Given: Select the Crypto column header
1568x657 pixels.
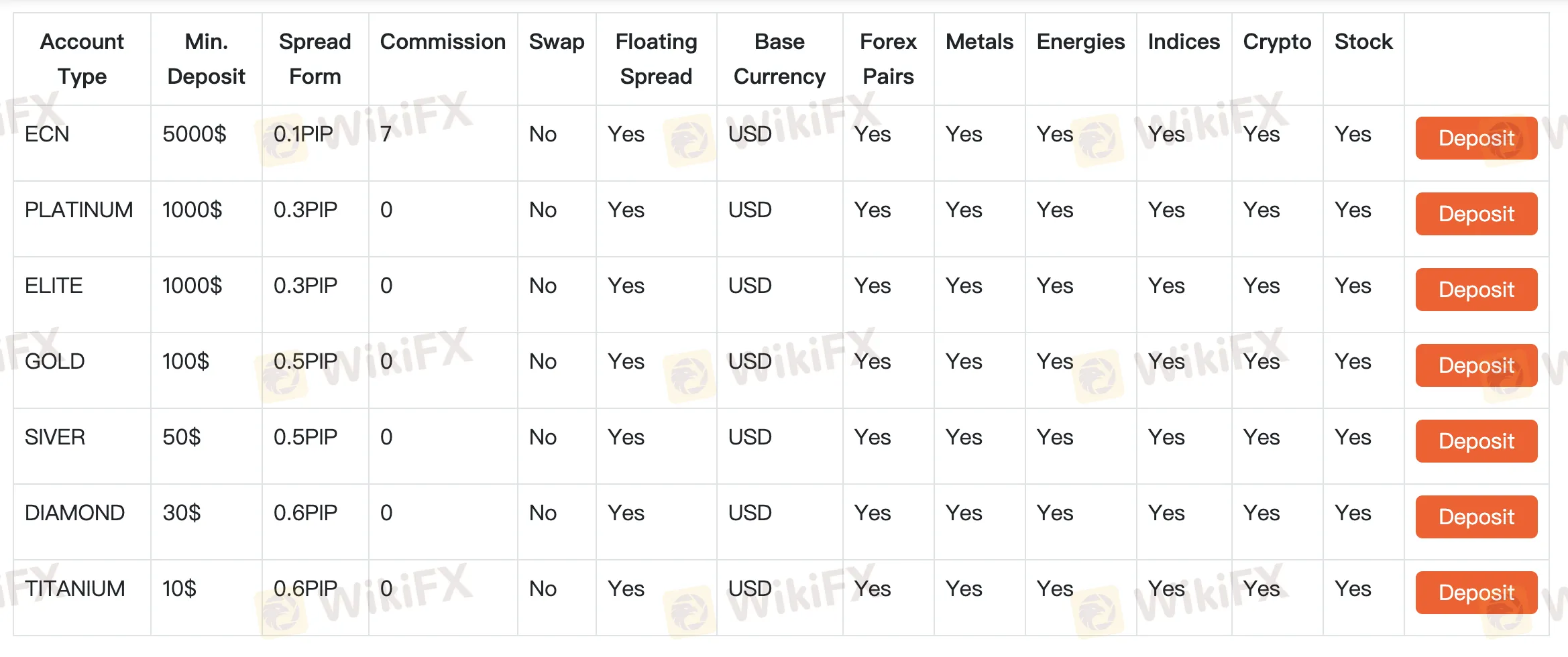Looking at the screenshot, I should [x=1277, y=42].
